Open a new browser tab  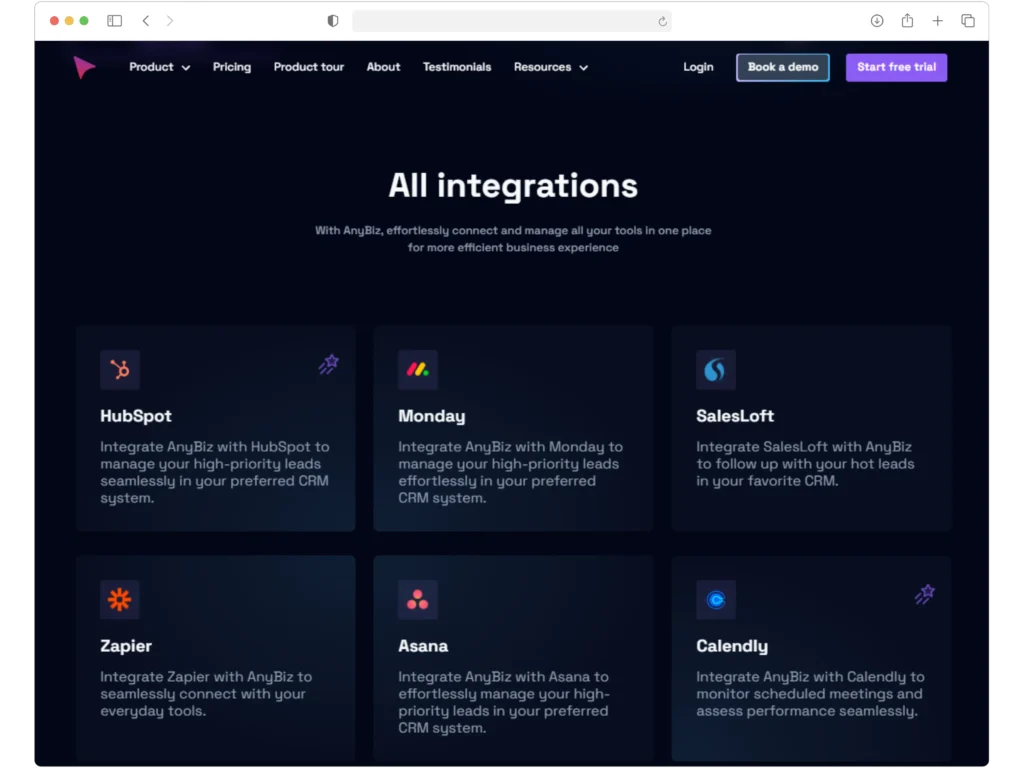[937, 21]
